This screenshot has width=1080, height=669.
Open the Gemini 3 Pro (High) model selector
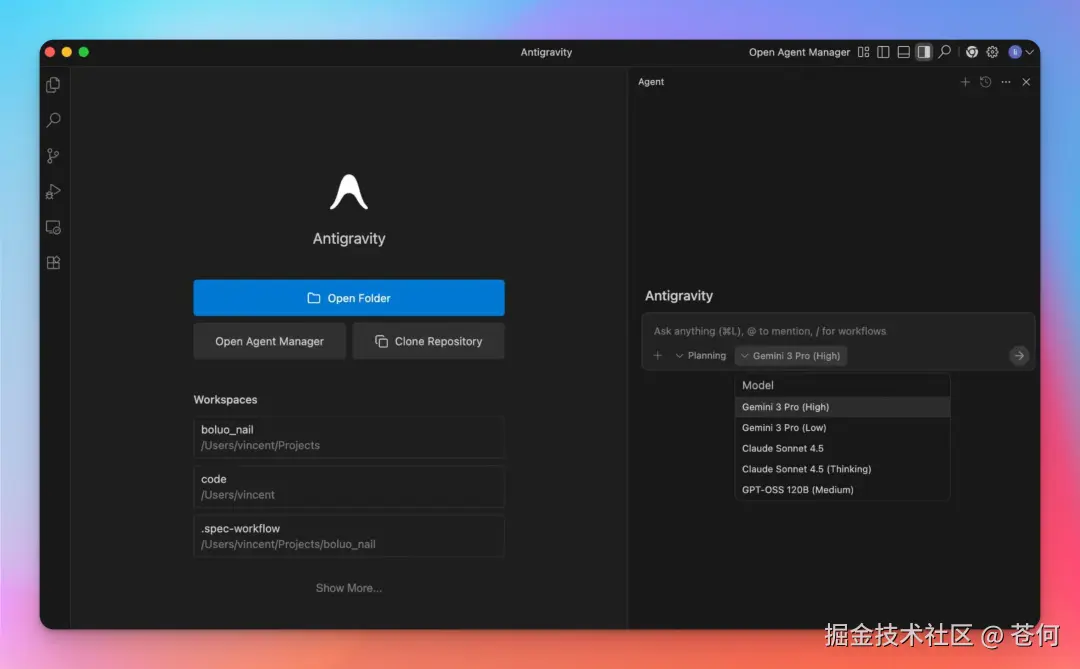(791, 356)
